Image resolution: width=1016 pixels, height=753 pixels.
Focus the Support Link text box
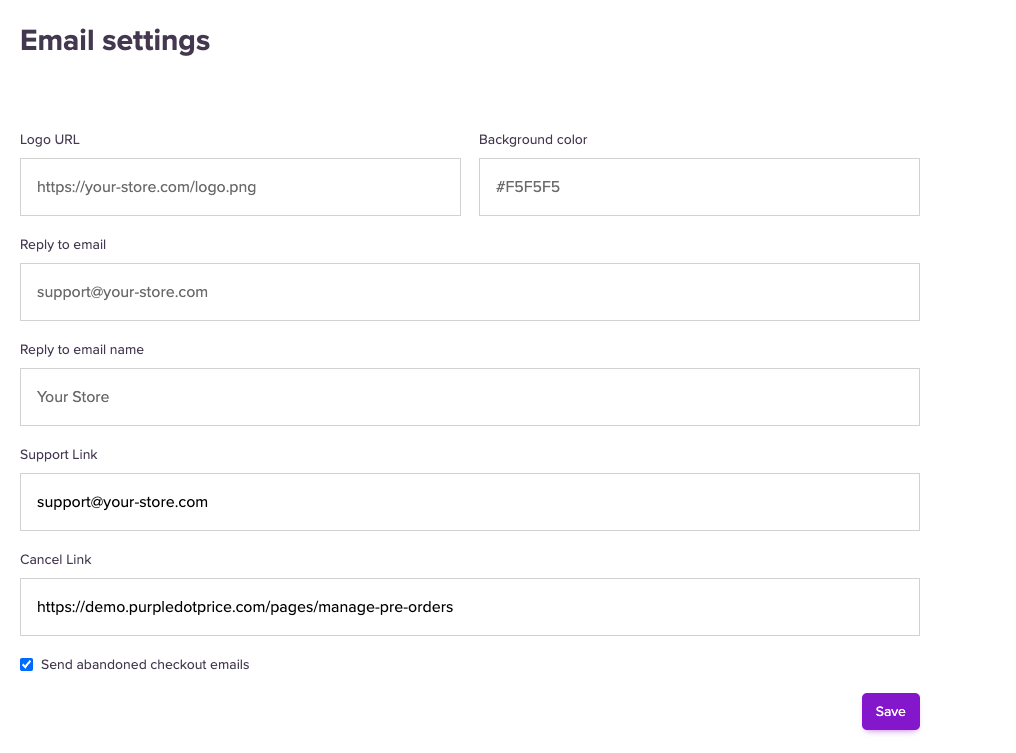click(x=469, y=502)
